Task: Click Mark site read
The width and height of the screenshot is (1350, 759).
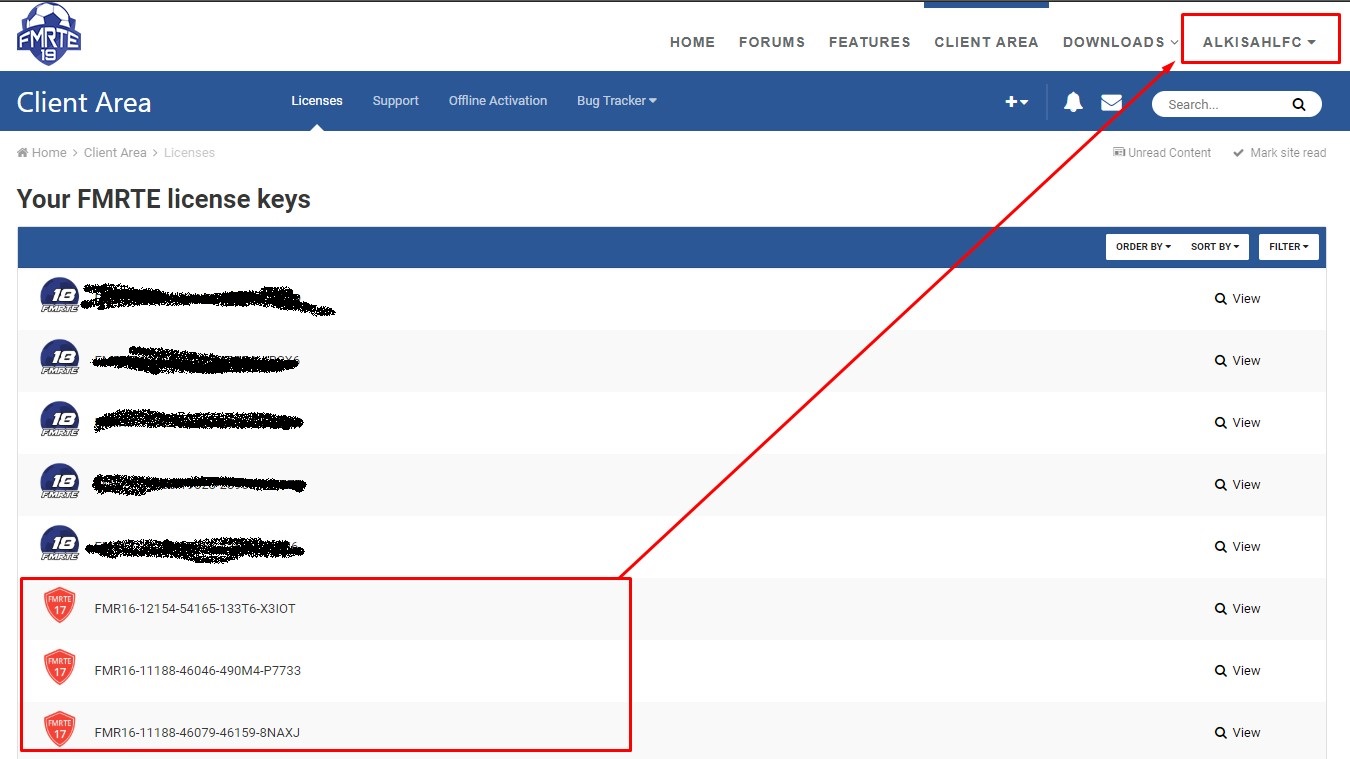Action: pos(1280,153)
